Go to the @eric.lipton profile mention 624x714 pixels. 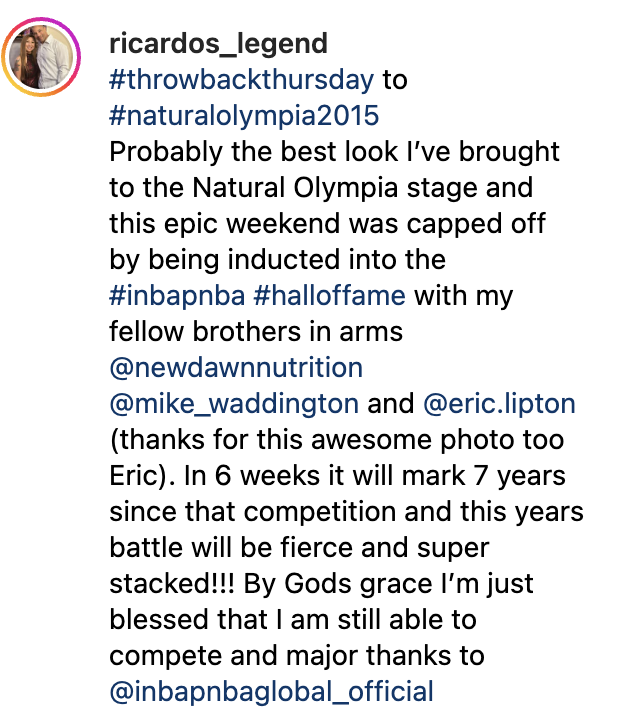click(499, 403)
